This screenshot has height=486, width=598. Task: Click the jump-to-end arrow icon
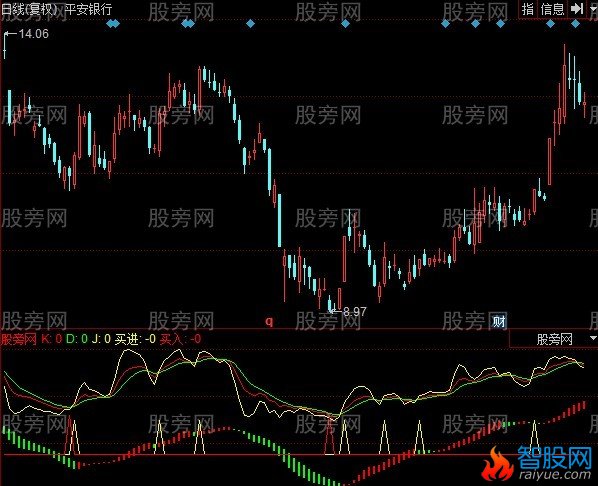[x=577, y=8]
